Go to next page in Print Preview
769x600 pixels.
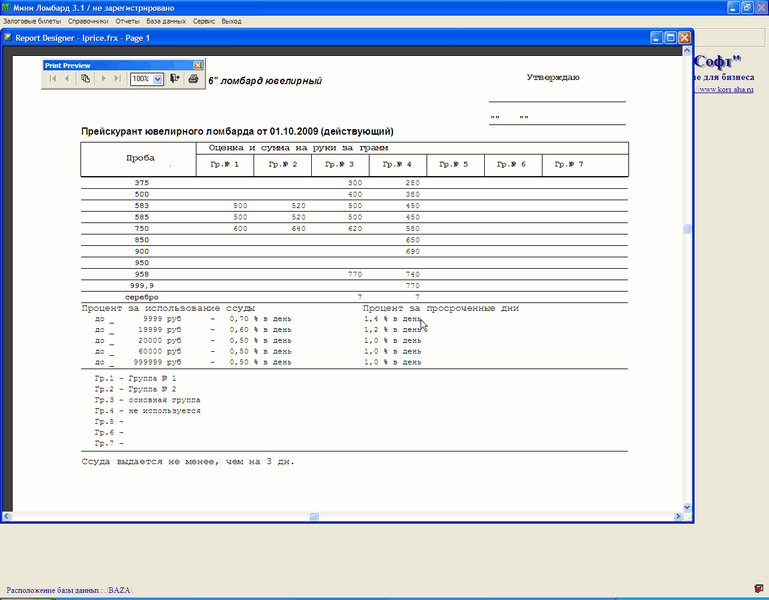tap(103, 78)
